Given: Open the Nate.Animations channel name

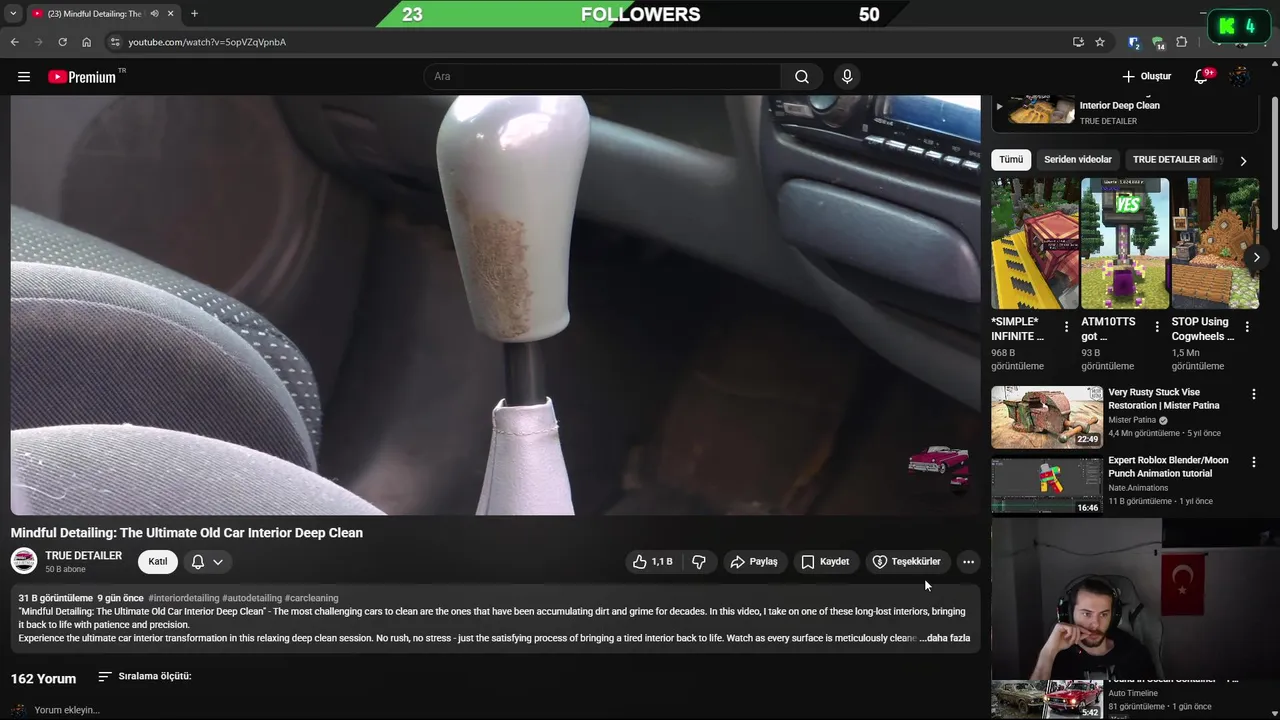Looking at the screenshot, I should [1138, 488].
